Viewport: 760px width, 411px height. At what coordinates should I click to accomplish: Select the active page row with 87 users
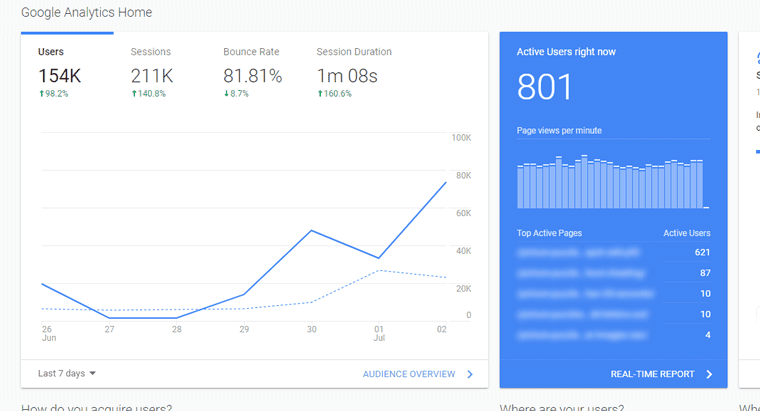click(x=614, y=273)
